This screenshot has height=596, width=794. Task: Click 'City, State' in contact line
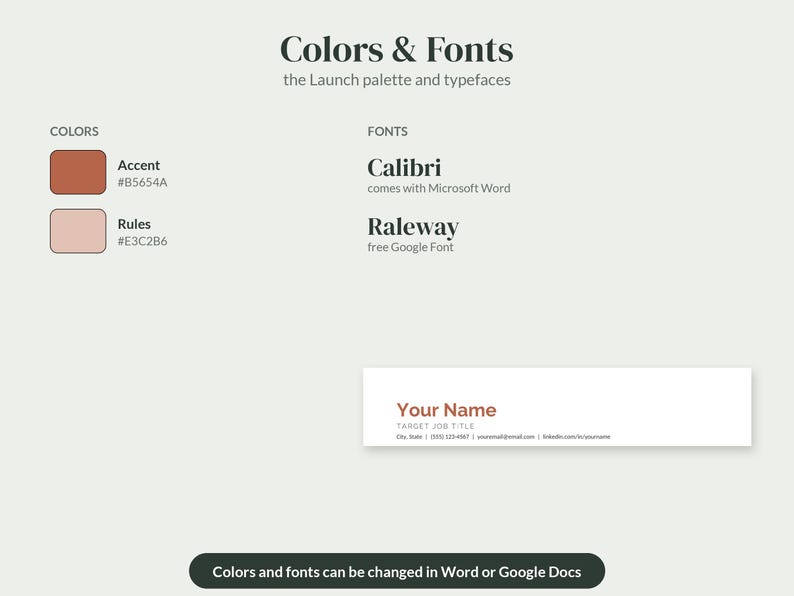[x=409, y=436]
